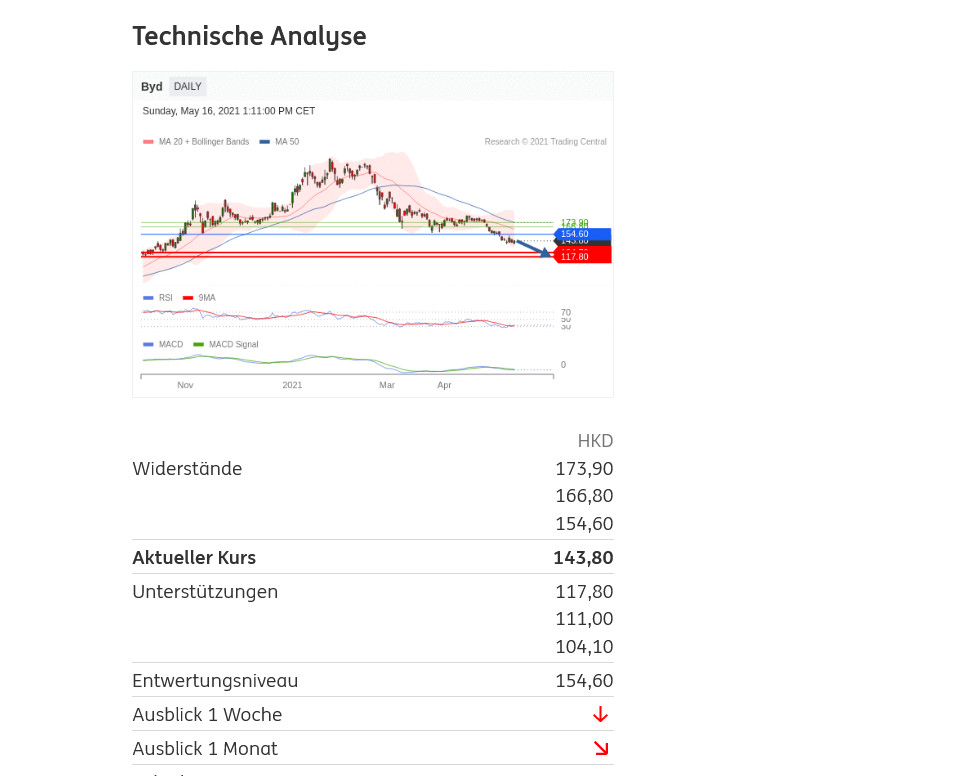Click the blue trend arrow on the chart
969x776 pixels.
point(533,248)
